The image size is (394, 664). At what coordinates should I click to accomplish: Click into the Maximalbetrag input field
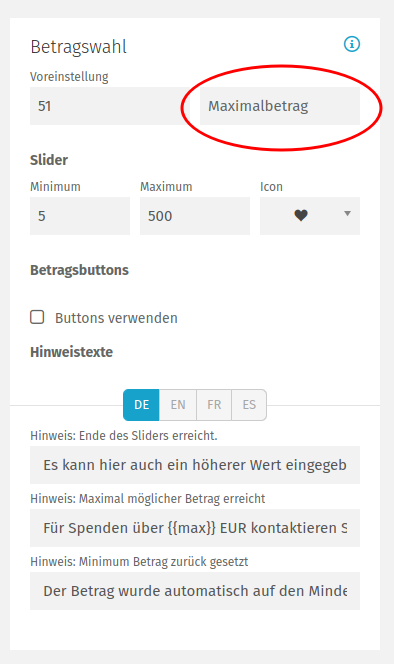280,106
